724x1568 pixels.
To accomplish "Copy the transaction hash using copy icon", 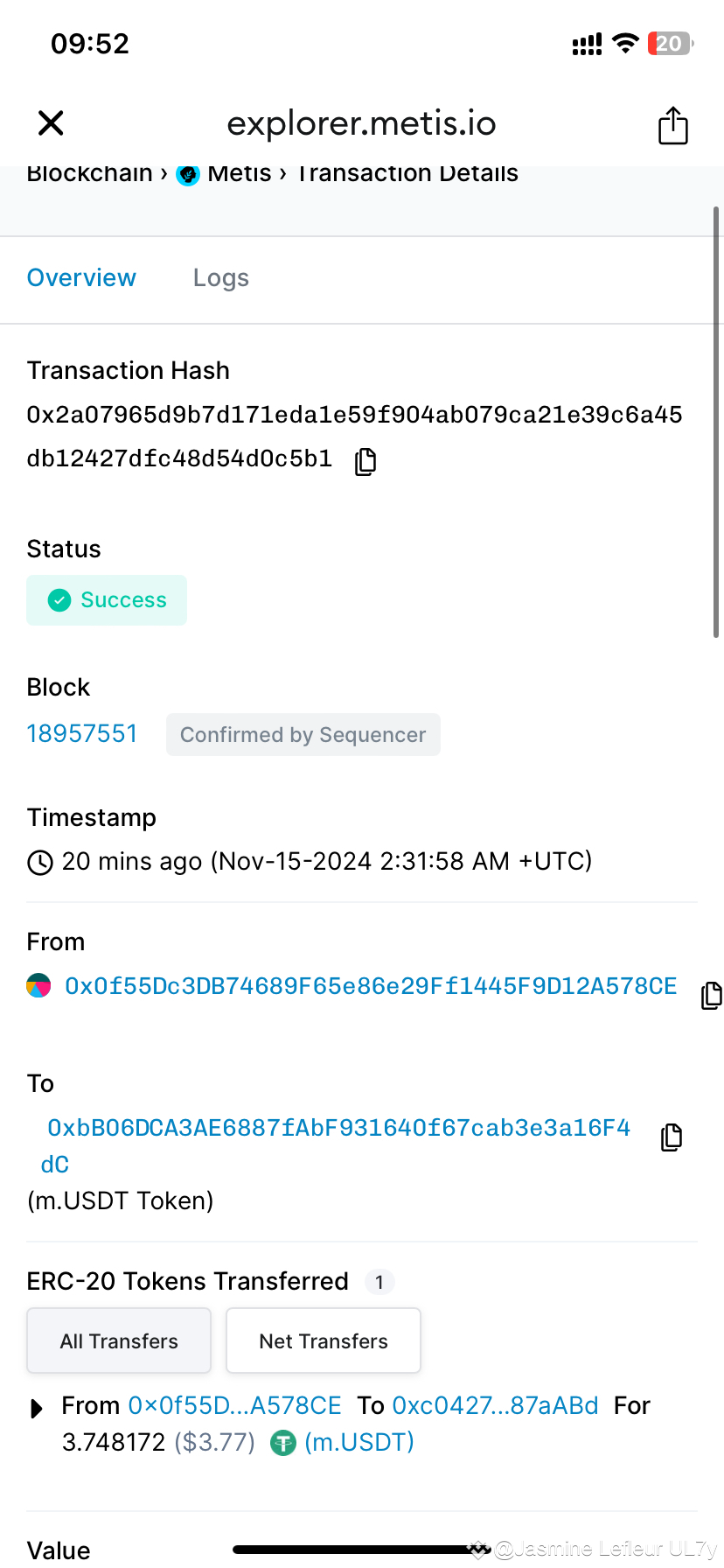I will point(364,461).
